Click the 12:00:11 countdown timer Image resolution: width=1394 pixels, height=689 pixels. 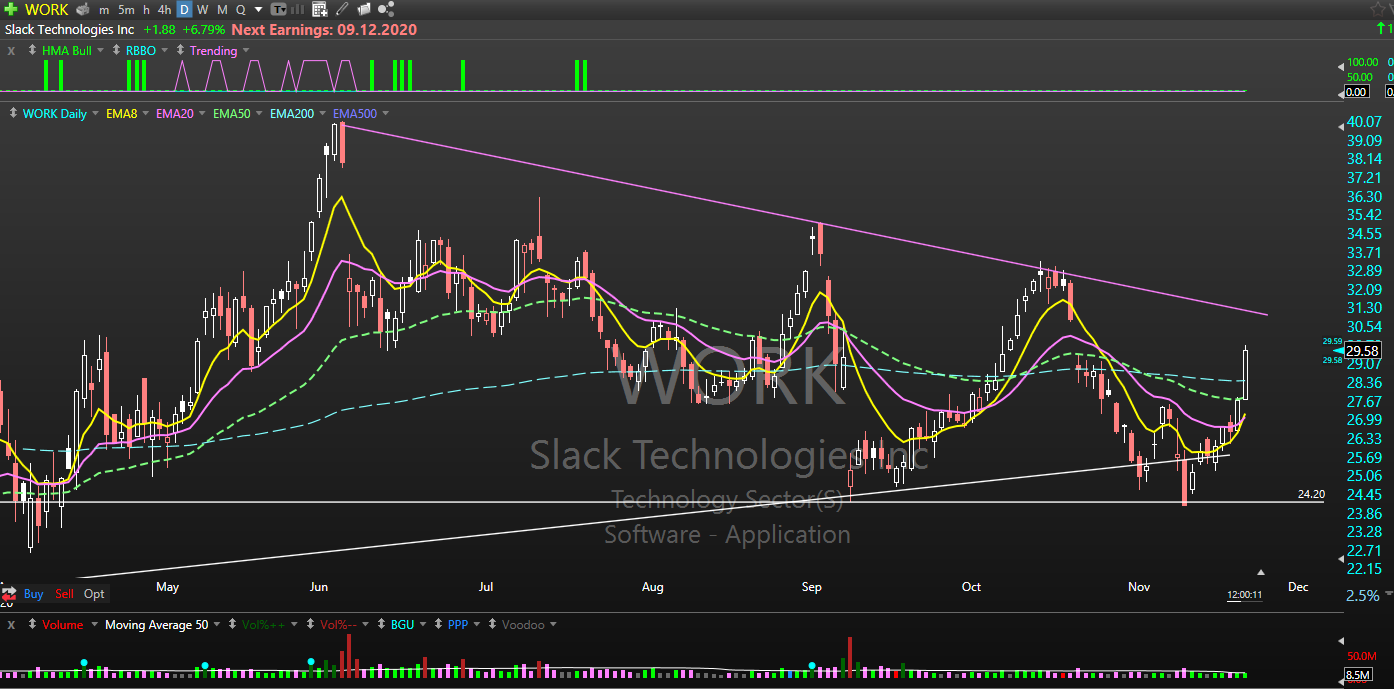(x=1244, y=595)
